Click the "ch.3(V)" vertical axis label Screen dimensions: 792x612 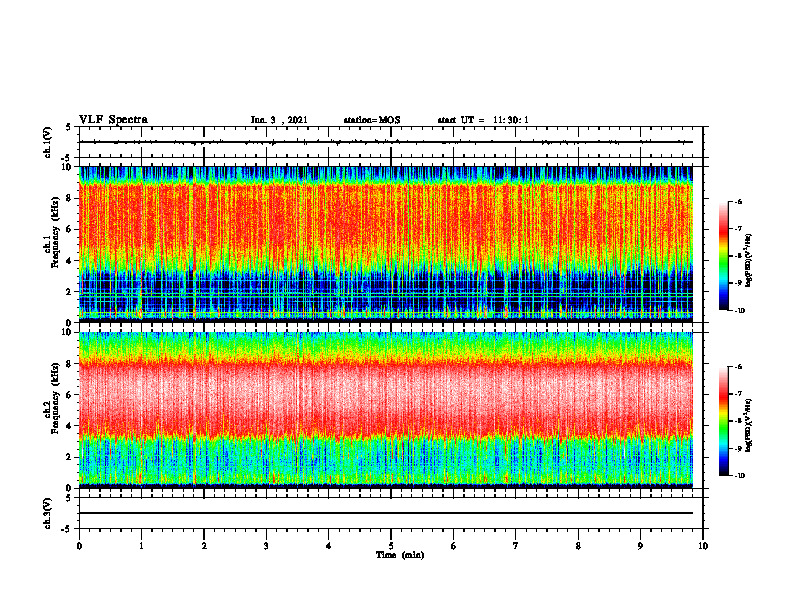48,513
